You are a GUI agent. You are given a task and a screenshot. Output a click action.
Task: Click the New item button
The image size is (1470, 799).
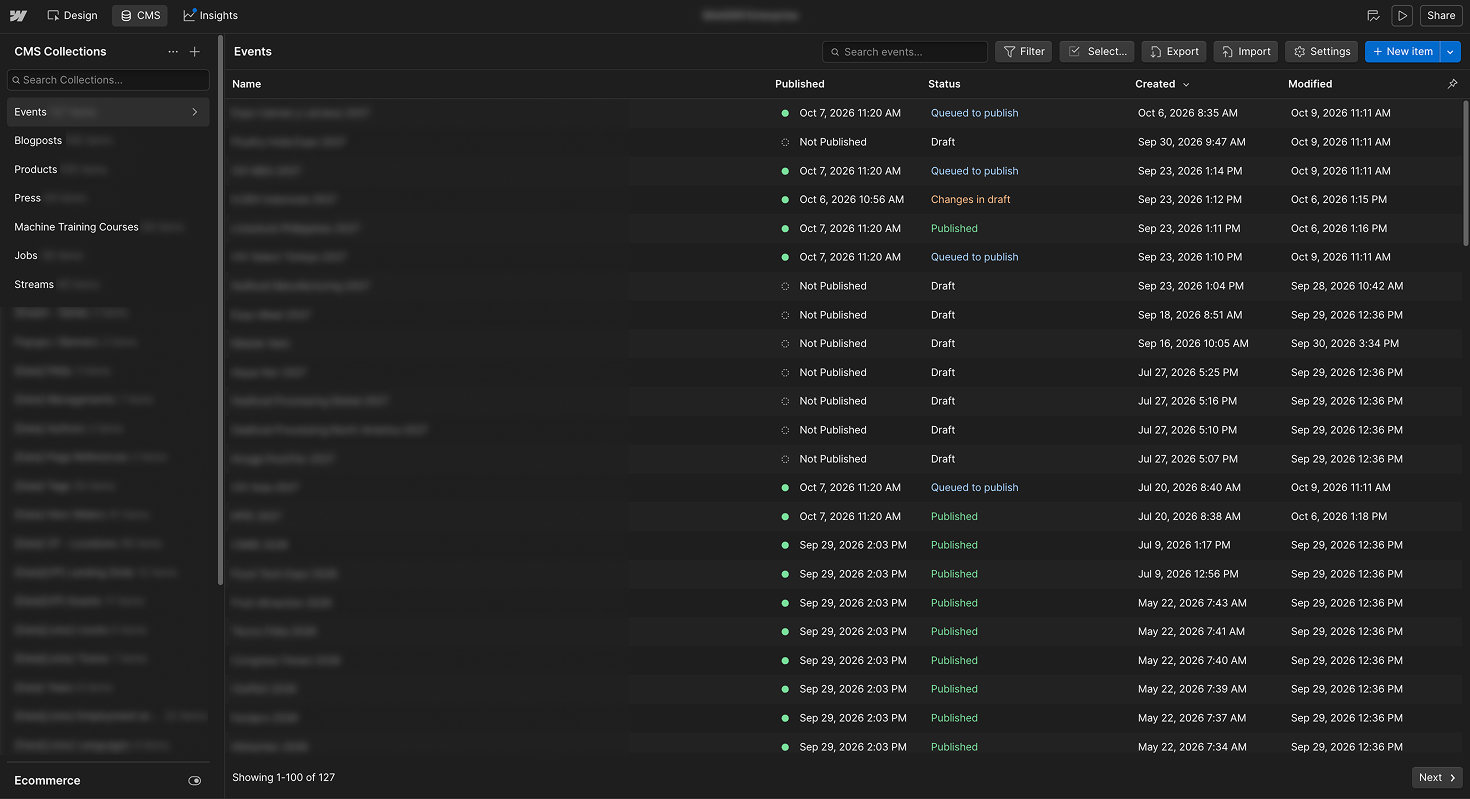(1403, 52)
